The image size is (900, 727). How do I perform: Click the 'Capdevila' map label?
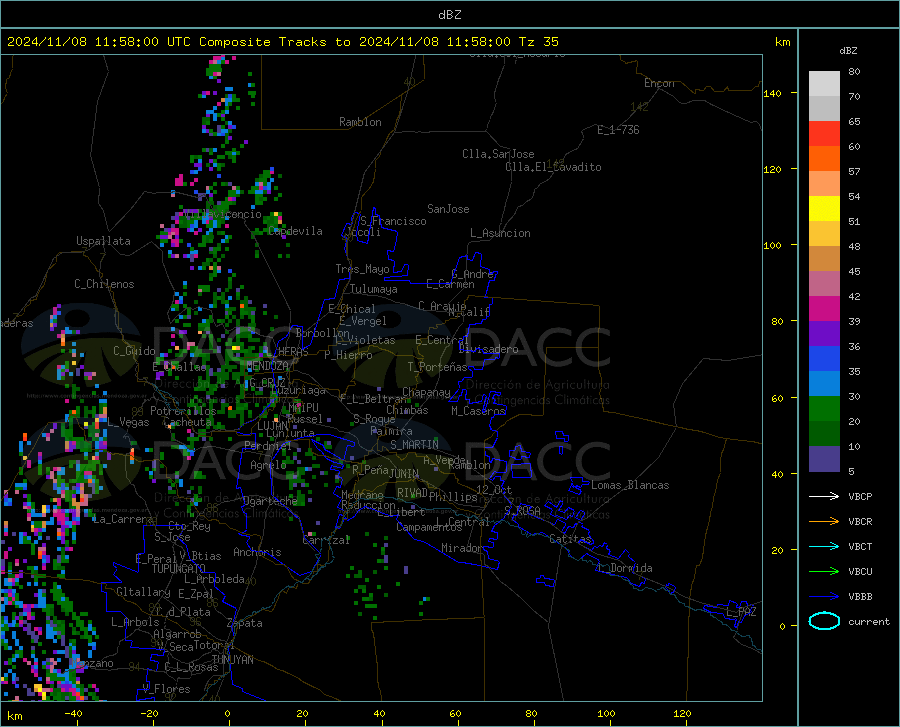[x=295, y=231]
